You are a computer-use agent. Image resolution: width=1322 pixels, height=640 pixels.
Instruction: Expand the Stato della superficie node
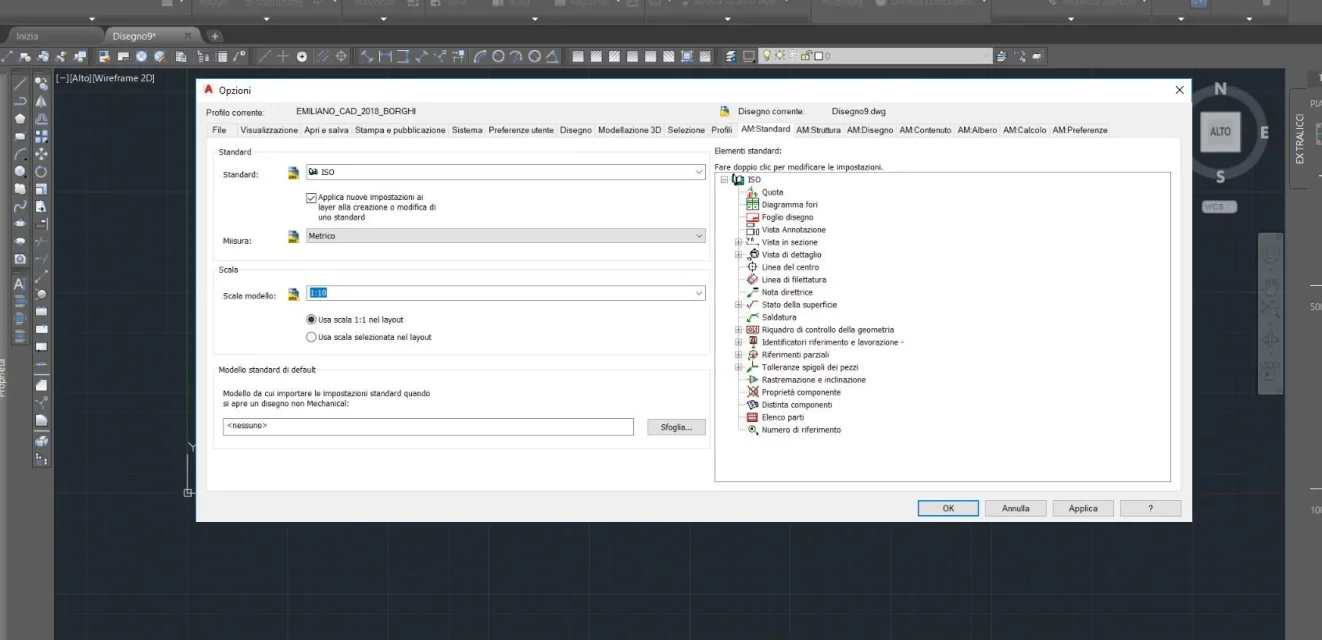[739, 305]
